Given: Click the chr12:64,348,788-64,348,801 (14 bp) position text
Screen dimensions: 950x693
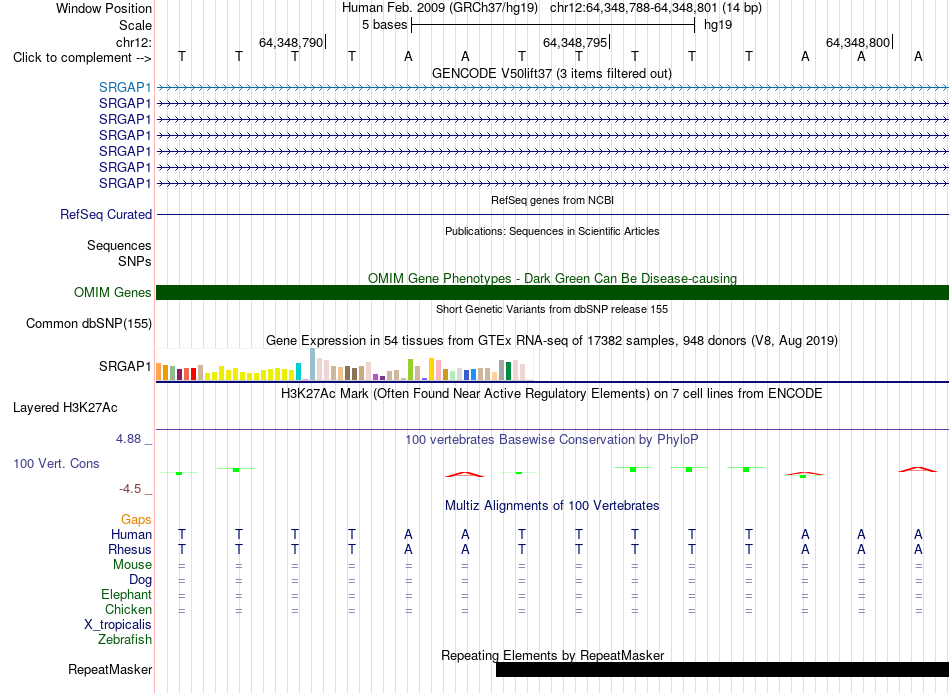Looking at the screenshot, I should pyautogui.click(x=656, y=8).
